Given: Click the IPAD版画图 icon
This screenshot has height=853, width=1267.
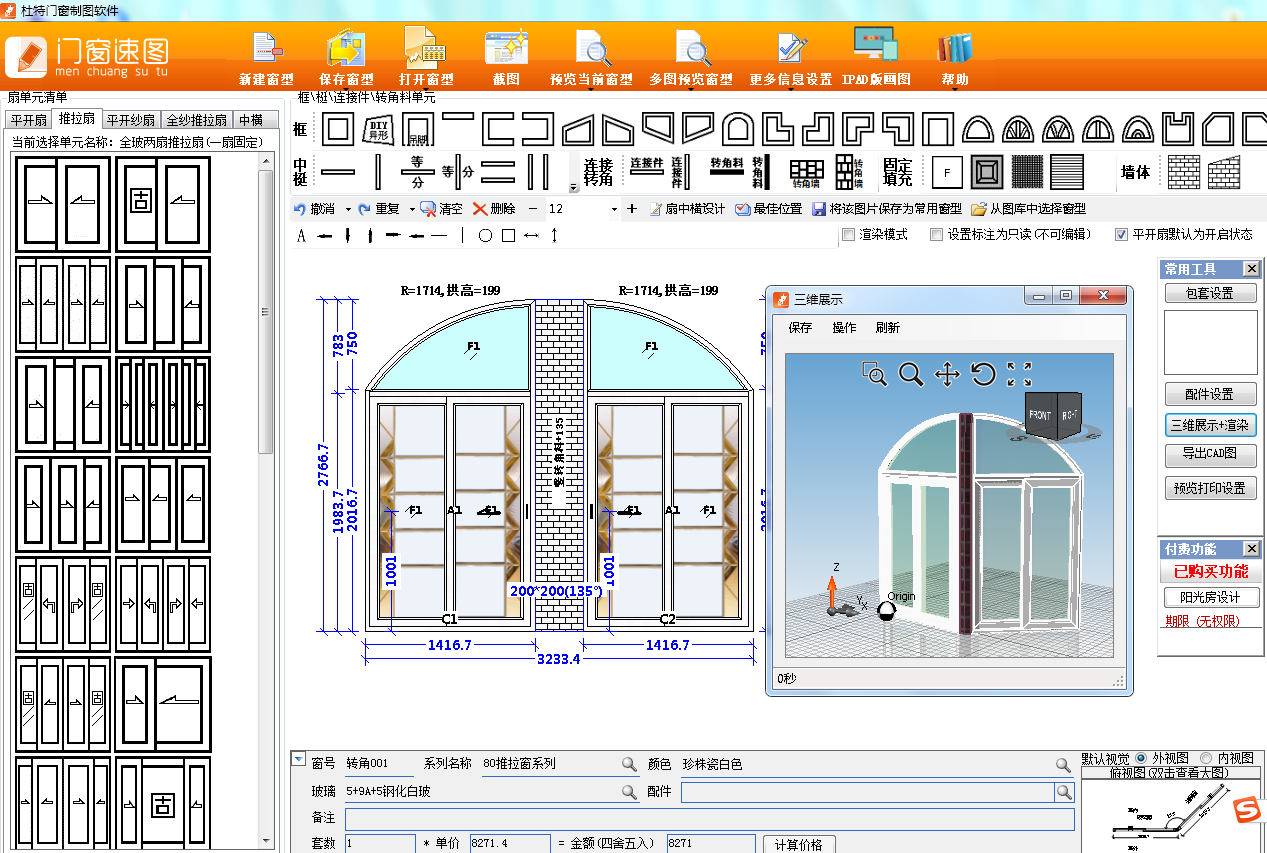Looking at the screenshot, I should pos(875,46).
